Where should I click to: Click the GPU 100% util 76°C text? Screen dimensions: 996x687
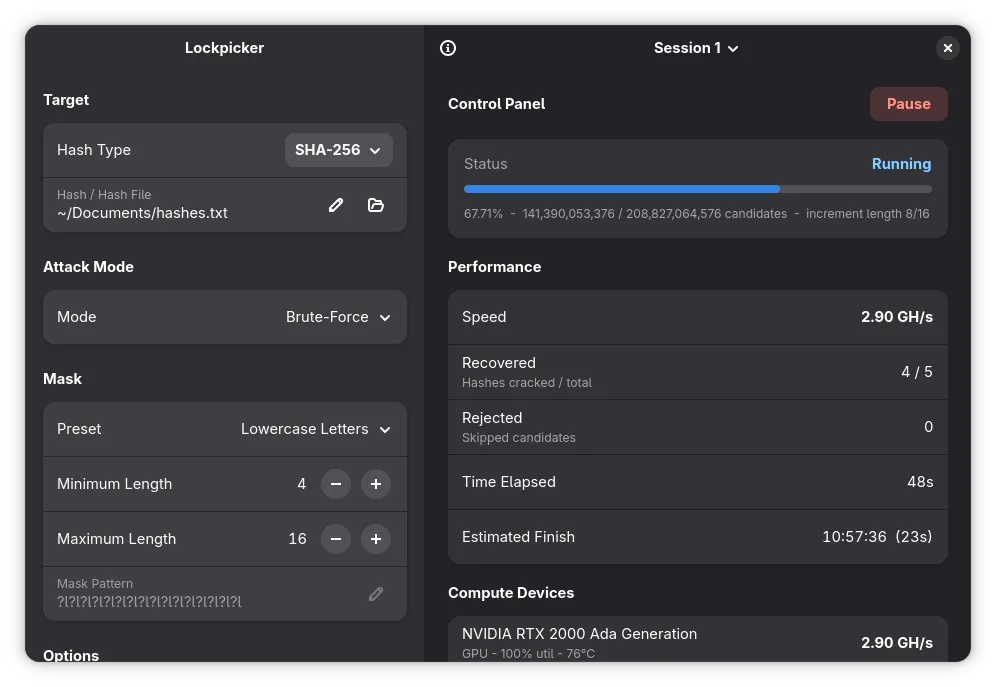[528, 653]
